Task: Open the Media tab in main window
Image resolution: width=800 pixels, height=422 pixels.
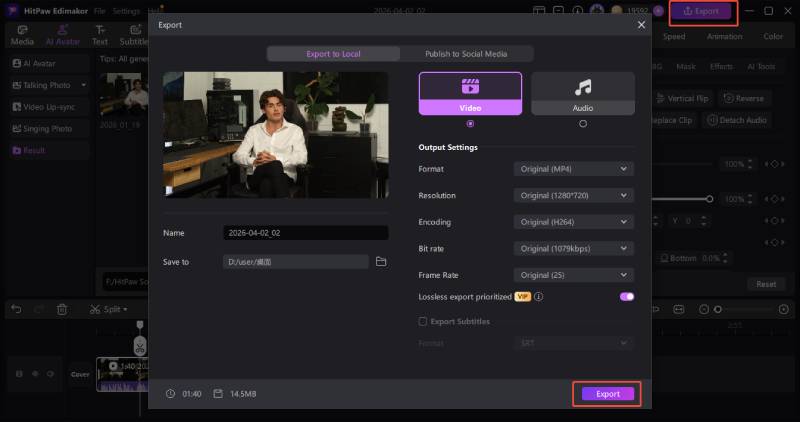Action: tap(22, 36)
